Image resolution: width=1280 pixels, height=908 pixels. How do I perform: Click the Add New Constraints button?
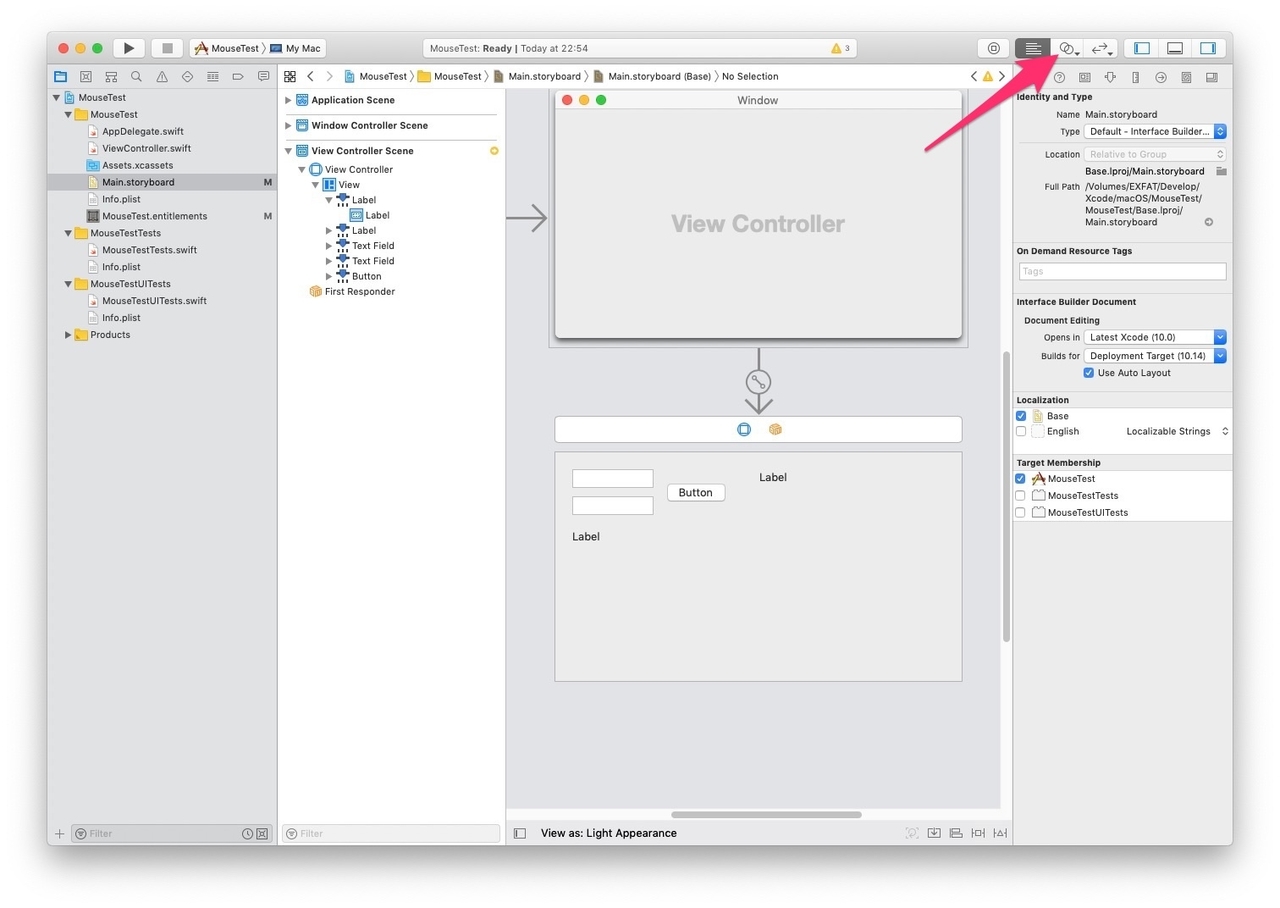(978, 833)
